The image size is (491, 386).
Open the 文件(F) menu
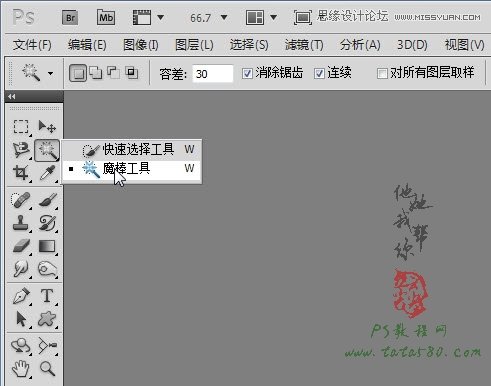(x=32, y=45)
